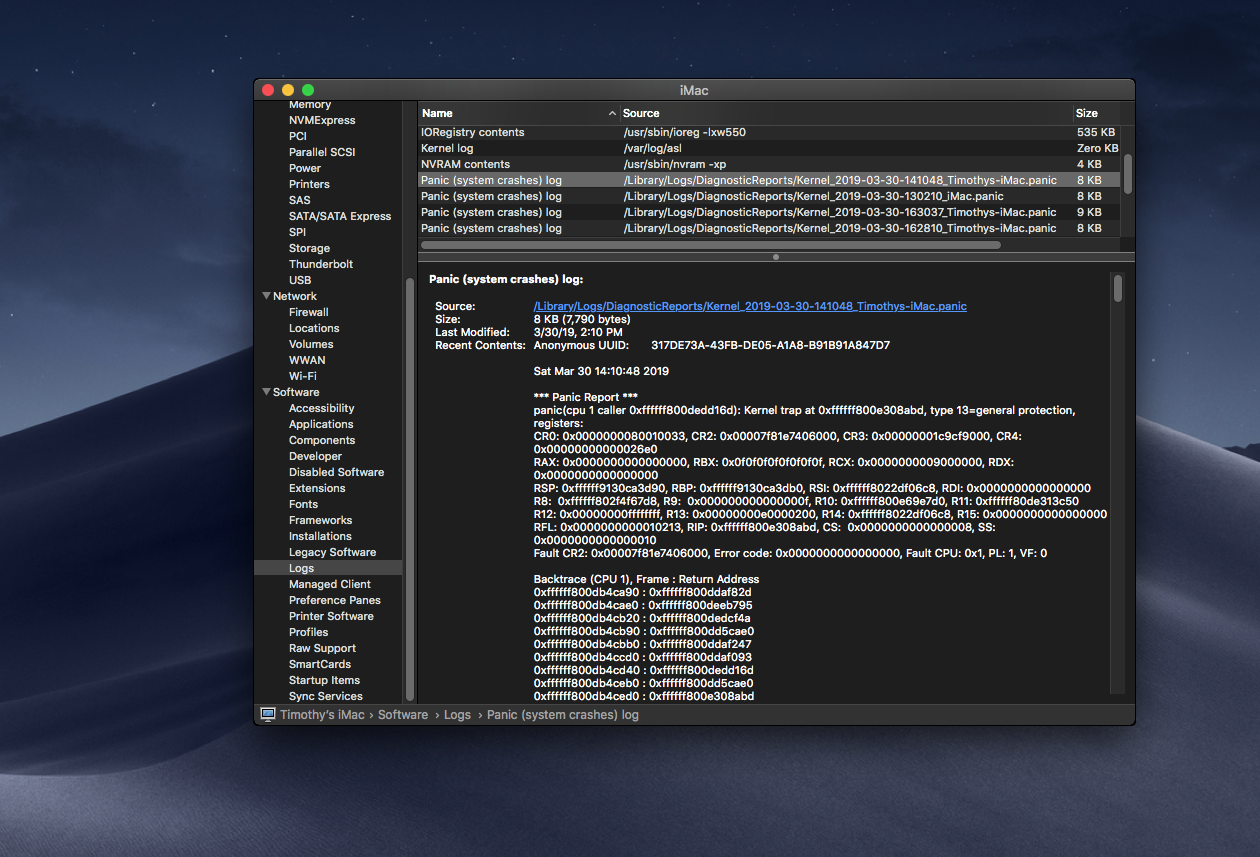
Task: Open WWAN under Network
Action: point(307,360)
